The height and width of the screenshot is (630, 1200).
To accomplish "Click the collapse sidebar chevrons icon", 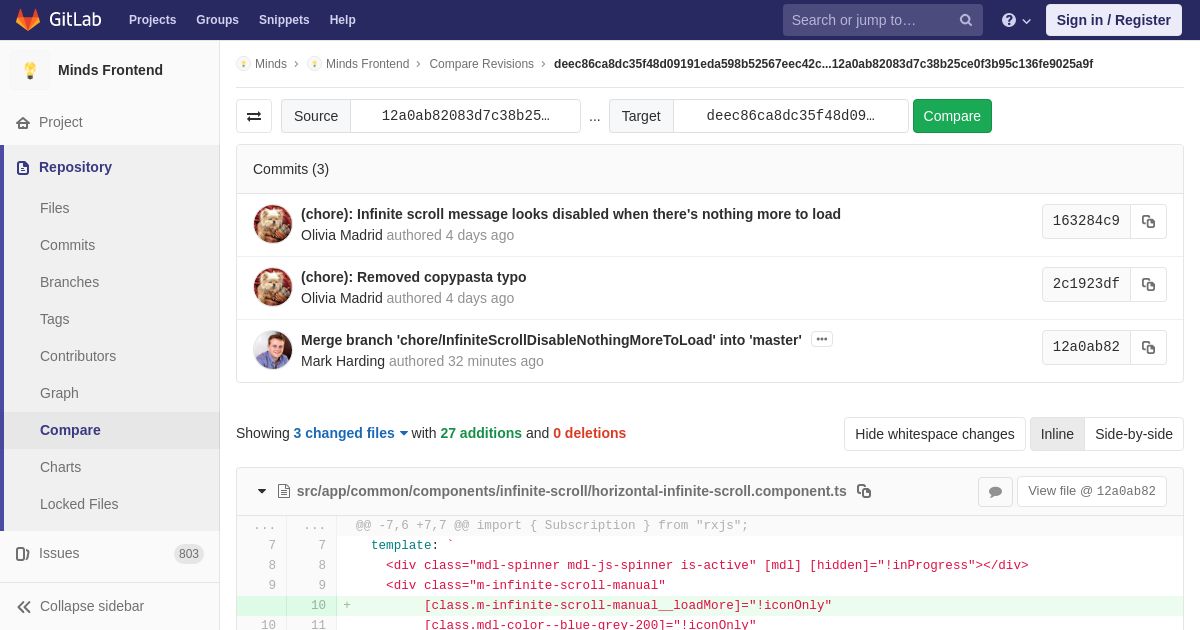I will point(24,606).
